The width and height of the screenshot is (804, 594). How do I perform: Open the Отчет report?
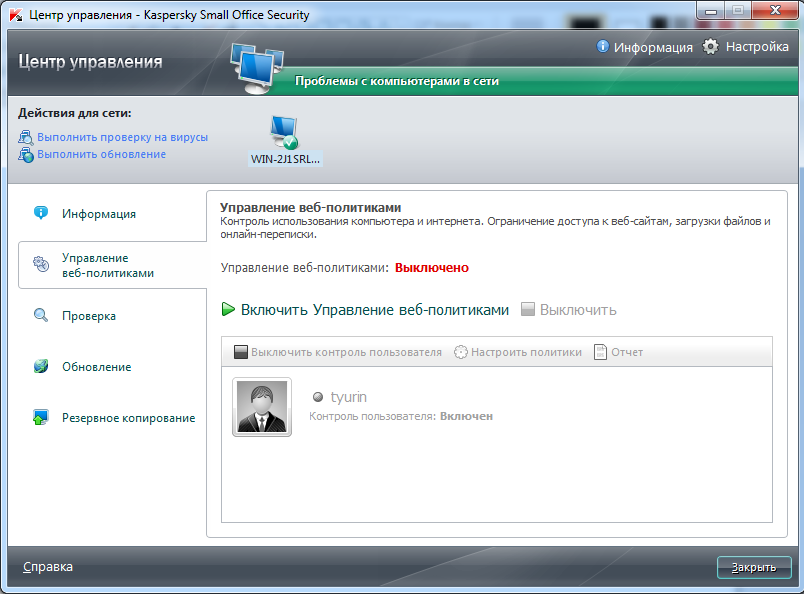(627, 352)
